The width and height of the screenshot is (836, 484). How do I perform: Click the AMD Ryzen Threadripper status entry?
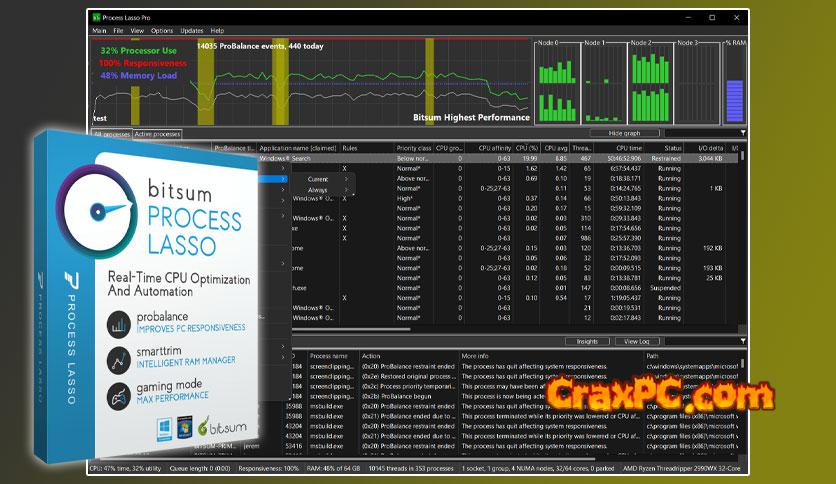682,469
